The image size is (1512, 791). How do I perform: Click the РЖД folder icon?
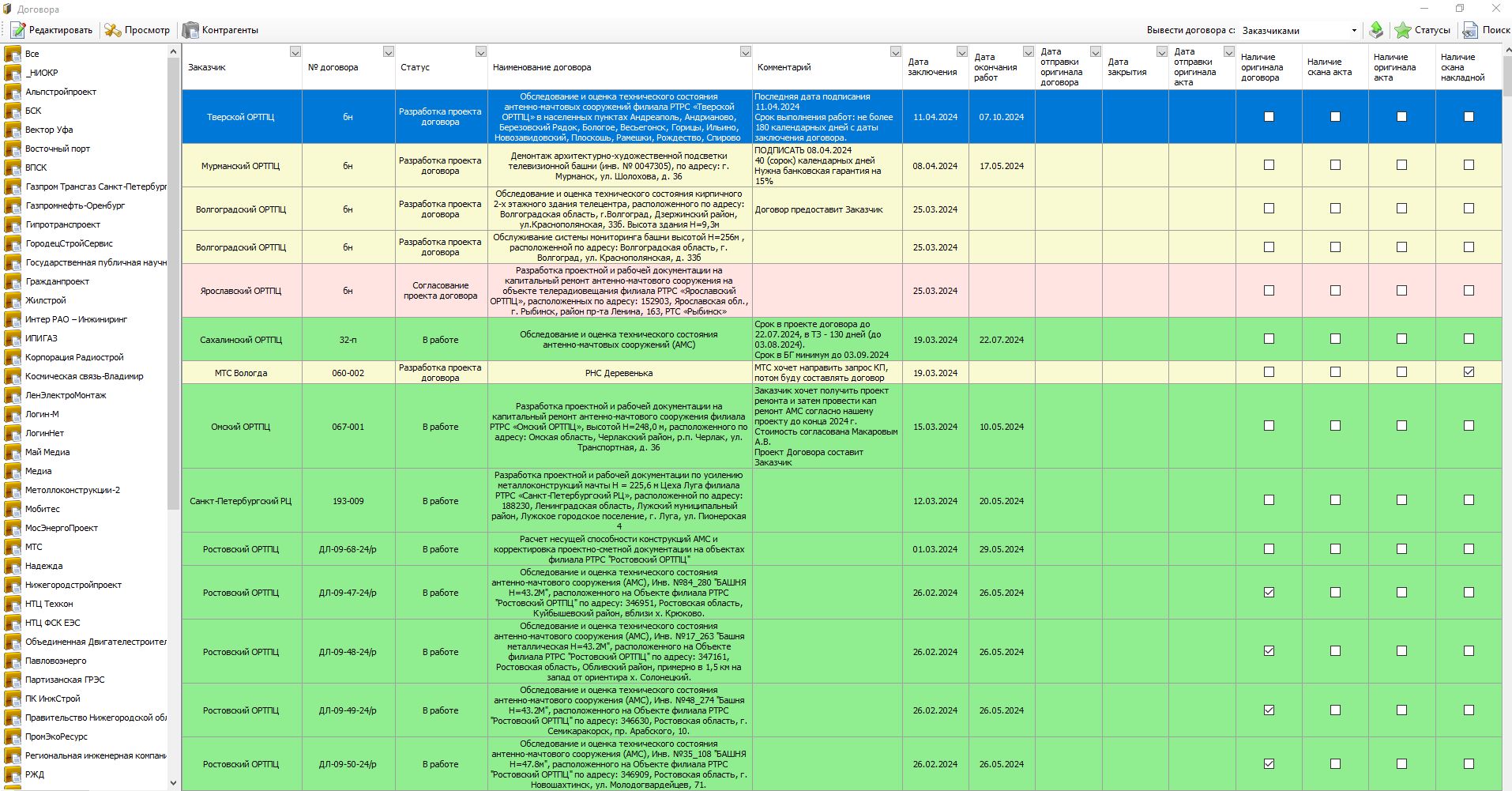click(x=13, y=774)
